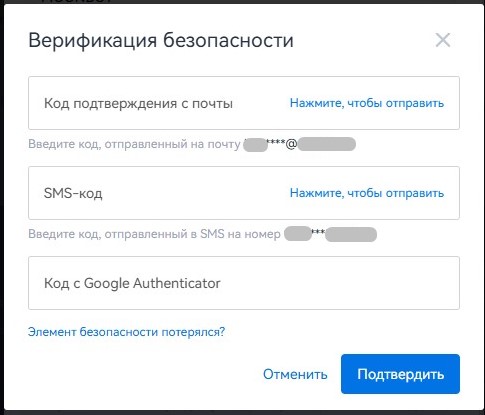Close the Верификация безопасности dialog with X
The image size is (485, 415).
[x=443, y=40]
